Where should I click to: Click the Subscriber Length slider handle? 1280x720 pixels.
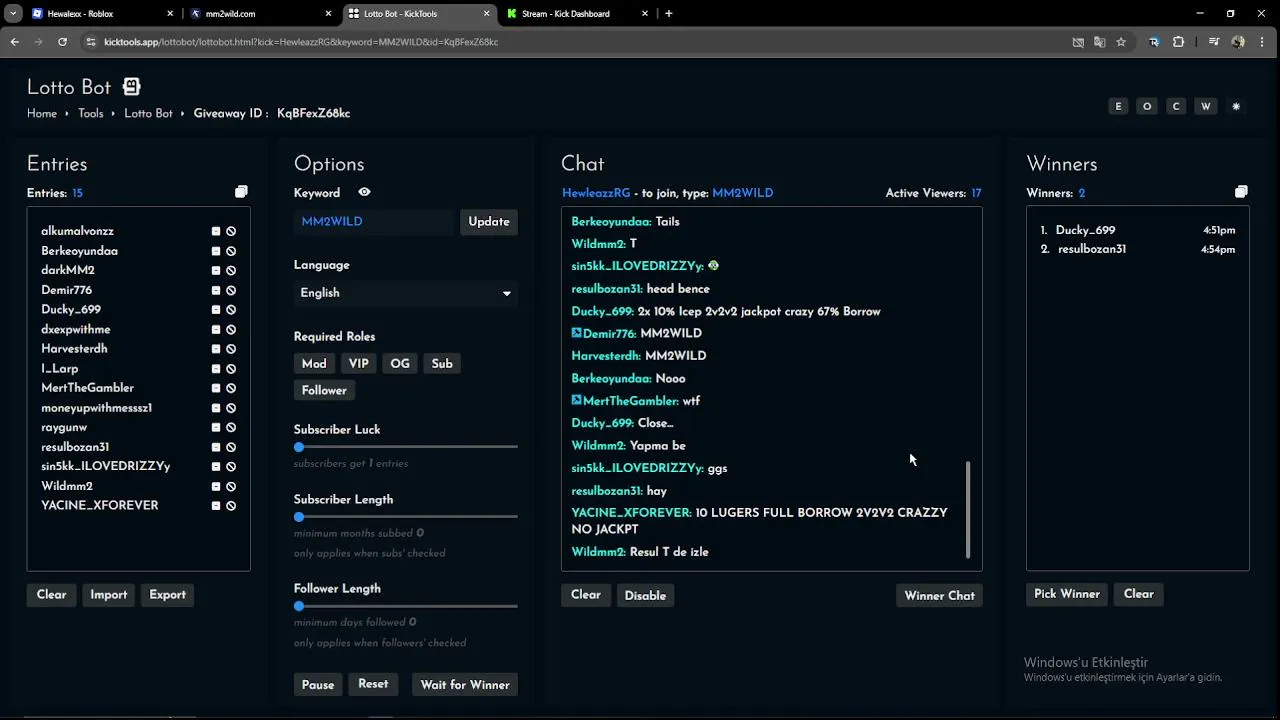pyautogui.click(x=299, y=517)
